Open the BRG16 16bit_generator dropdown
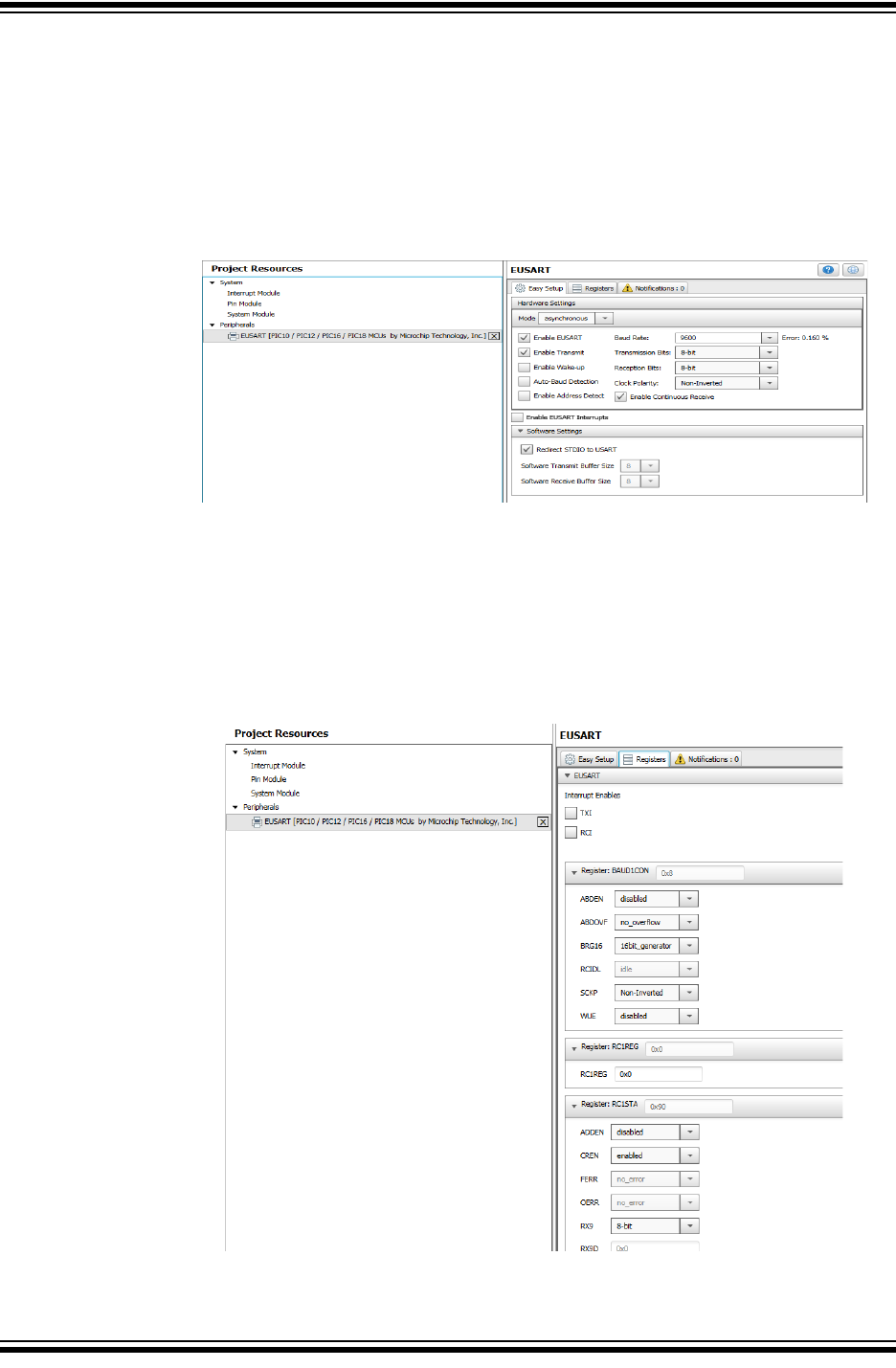 [x=689, y=946]
